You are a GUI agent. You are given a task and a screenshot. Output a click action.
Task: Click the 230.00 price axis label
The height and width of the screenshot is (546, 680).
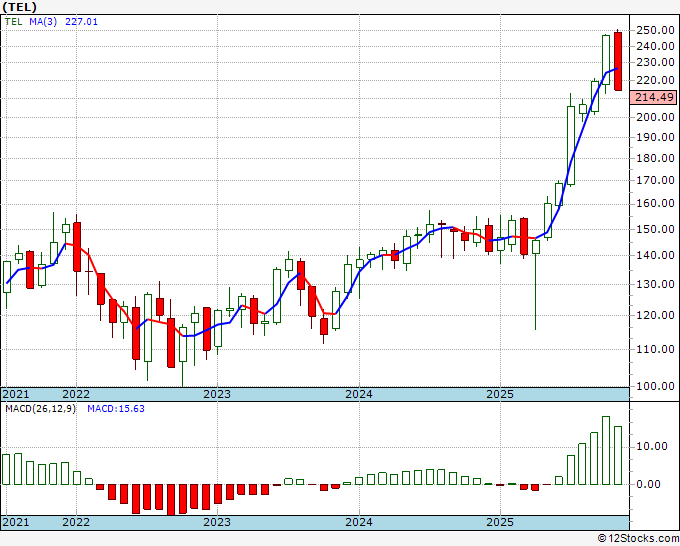point(655,62)
